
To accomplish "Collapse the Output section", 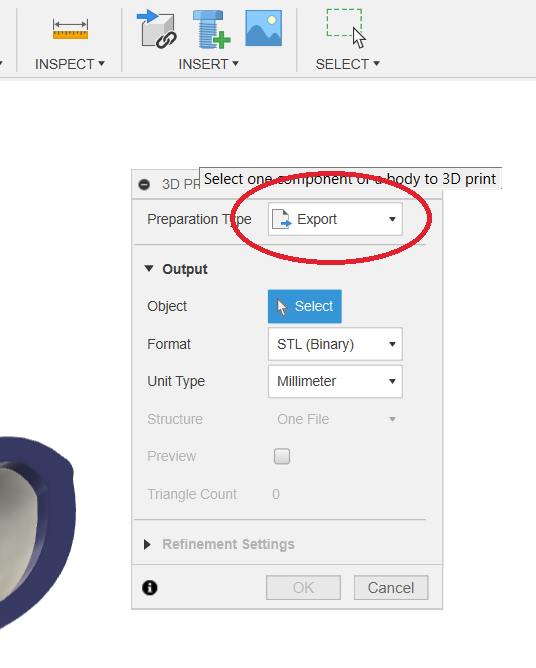I will point(149,269).
